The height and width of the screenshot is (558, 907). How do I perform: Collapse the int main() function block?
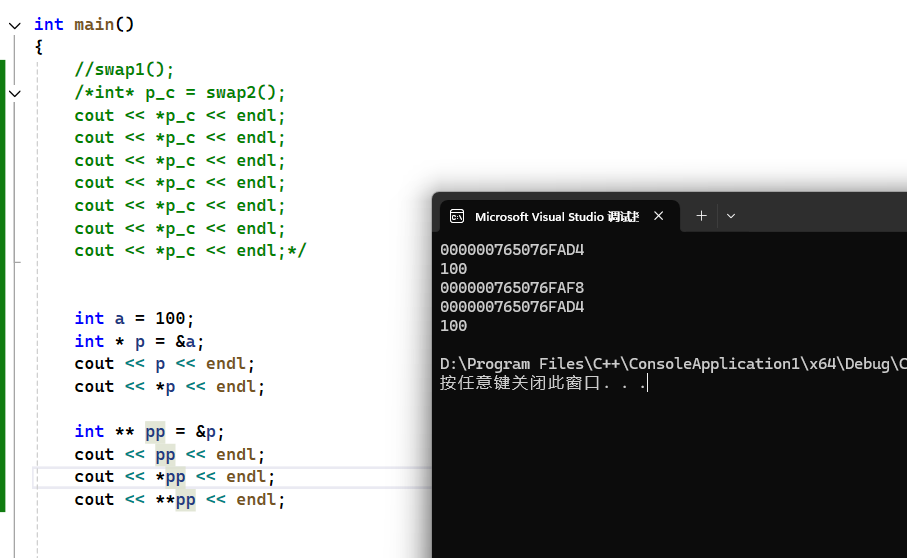click(15, 25)
